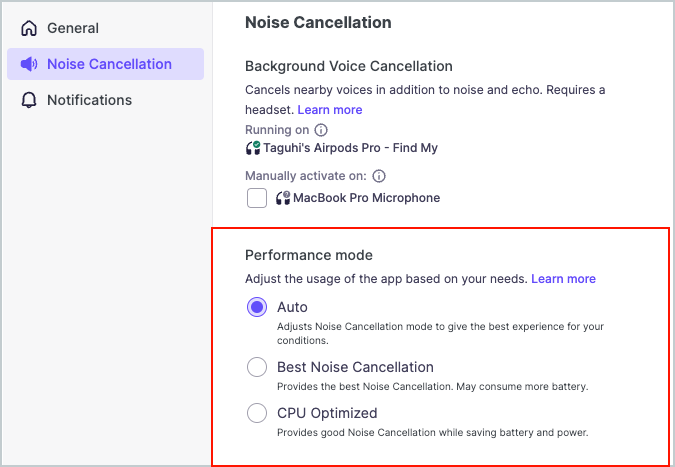The image size is (675, 467).
Task: Click the AirPods Pro device icon
Action: click(x=253, y=148)
